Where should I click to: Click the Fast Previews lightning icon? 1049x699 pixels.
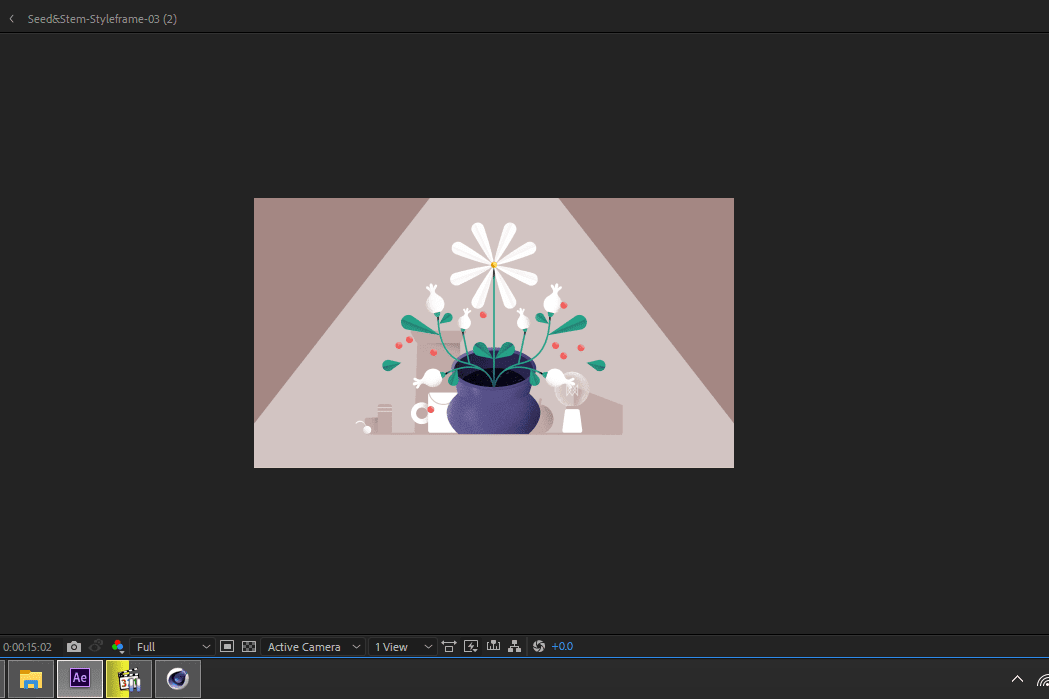click(x=471, y=647)
